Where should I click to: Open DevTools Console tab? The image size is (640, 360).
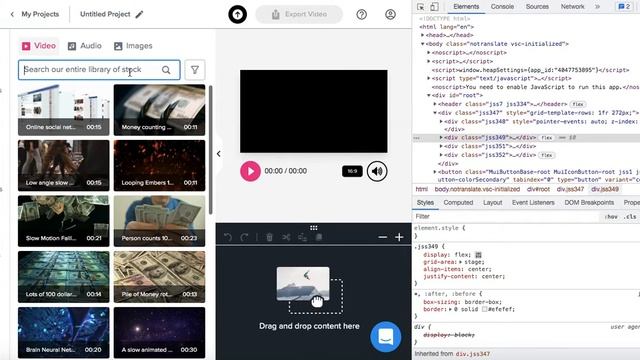(x=502, y=7)
